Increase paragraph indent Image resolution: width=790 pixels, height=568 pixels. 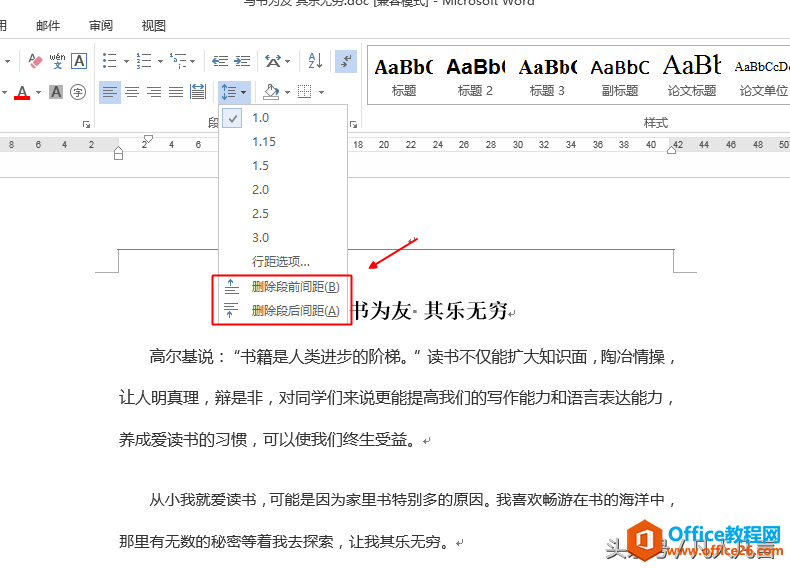click(242, 61)
